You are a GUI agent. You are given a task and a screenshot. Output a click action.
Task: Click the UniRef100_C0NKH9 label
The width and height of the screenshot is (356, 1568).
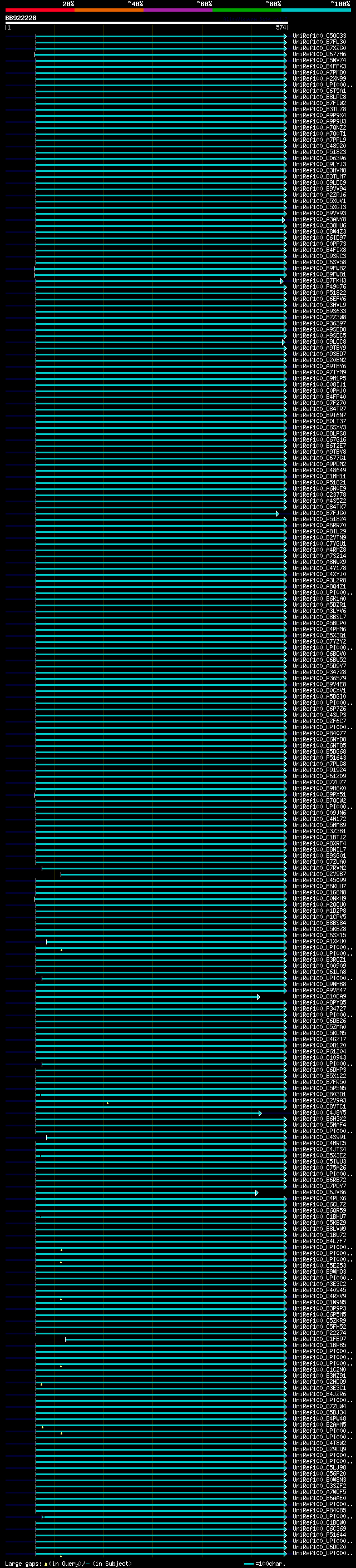(319, 898)
